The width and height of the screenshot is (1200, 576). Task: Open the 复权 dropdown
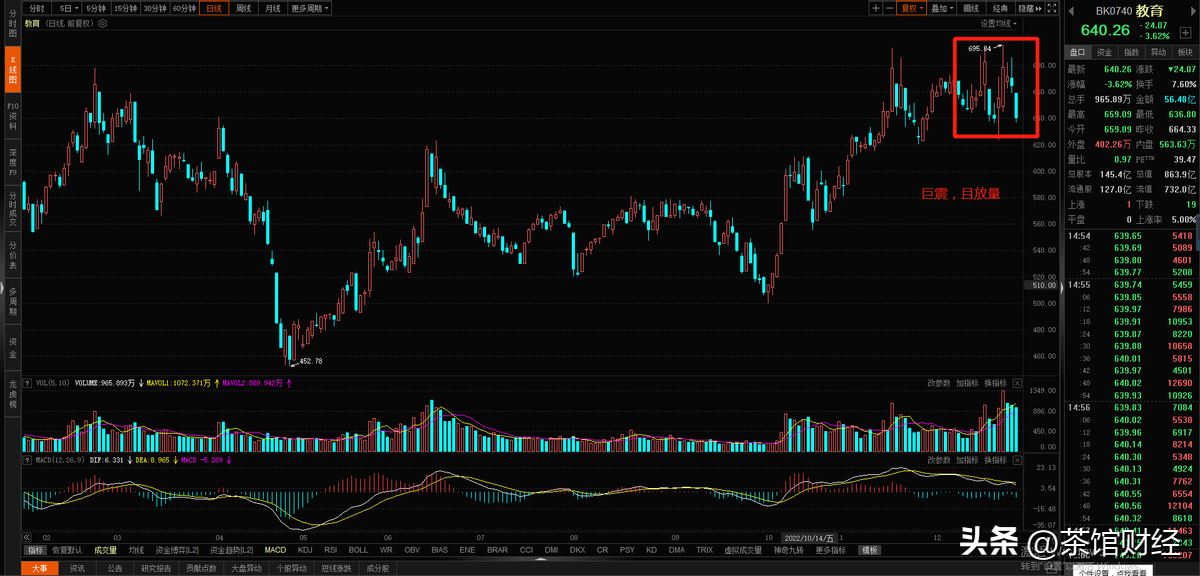pyautogui.click(x=911, y=8)
